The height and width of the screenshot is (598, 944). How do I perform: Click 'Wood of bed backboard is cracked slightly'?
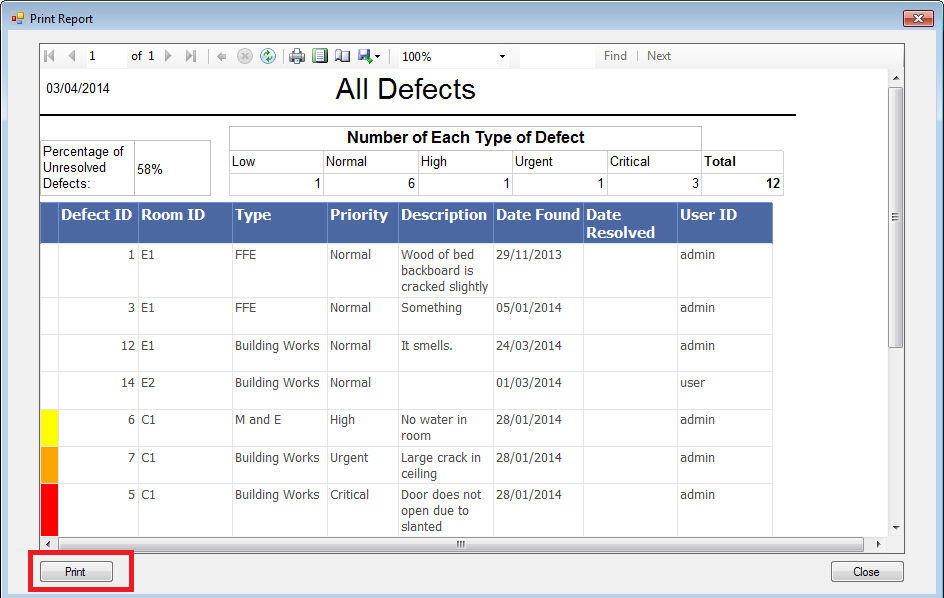tap(444, 270)
